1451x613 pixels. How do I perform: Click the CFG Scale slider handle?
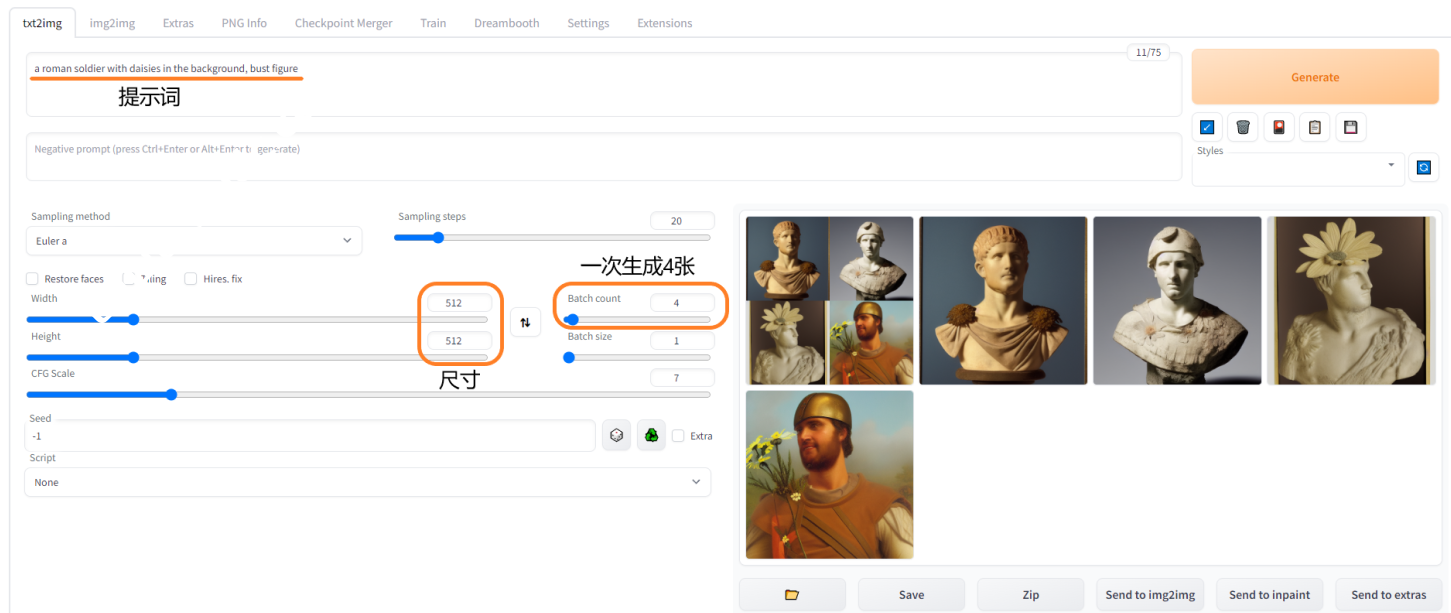click(x=171, y=395)
